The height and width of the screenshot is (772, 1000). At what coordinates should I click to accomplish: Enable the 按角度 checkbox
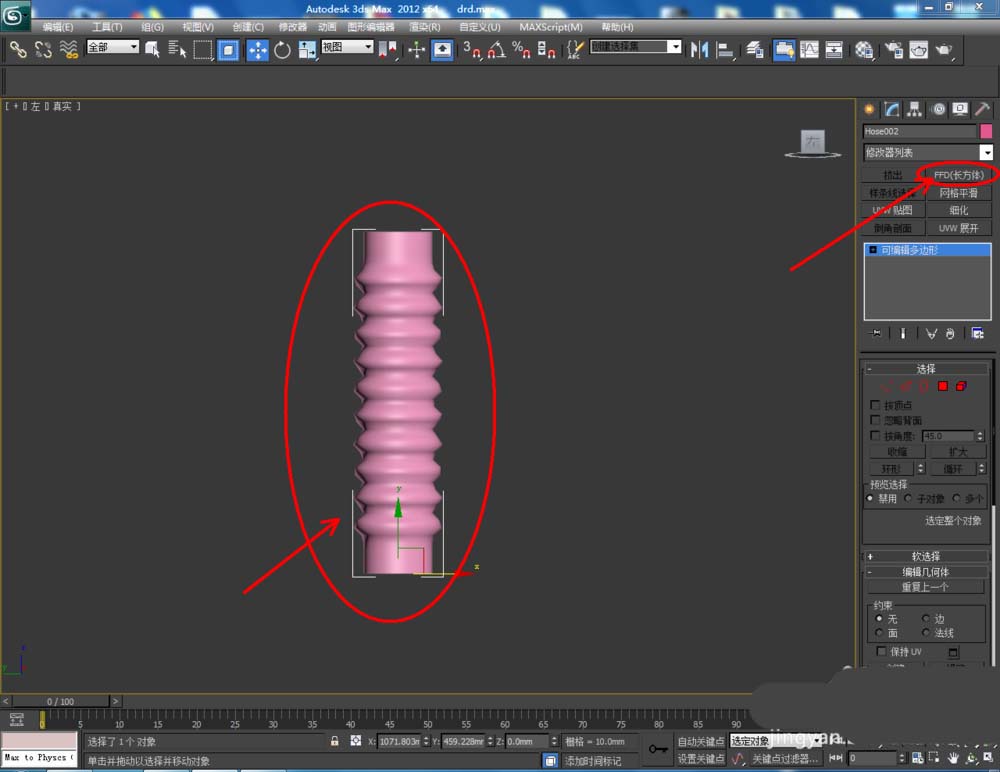(876, 436)
